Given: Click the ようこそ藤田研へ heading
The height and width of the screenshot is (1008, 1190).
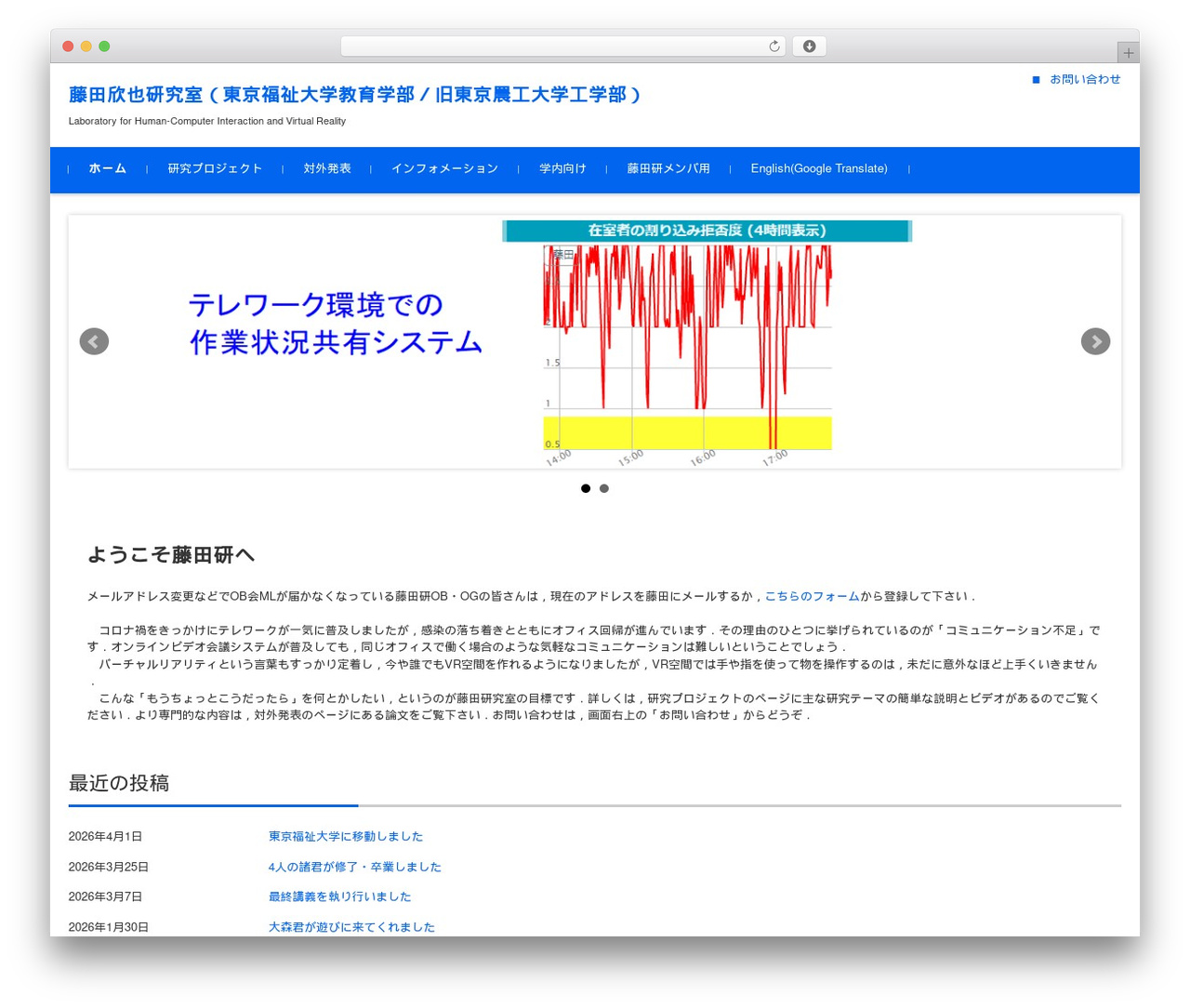Looking at the screenshot, I should click(x=171, y=555).
